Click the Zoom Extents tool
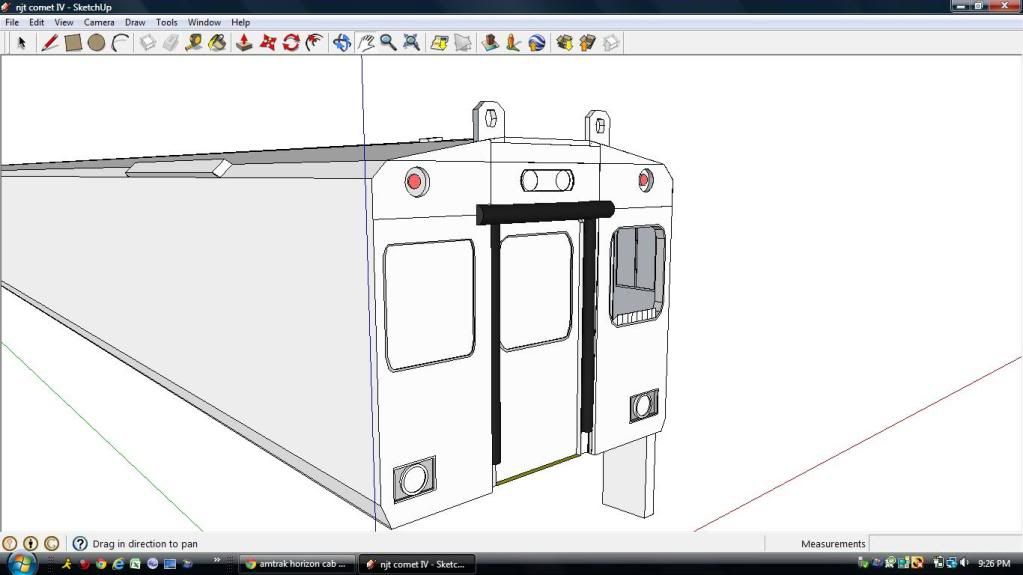Image resolution: width=1023 pixels, height=575 pixels. coord(411,43)
